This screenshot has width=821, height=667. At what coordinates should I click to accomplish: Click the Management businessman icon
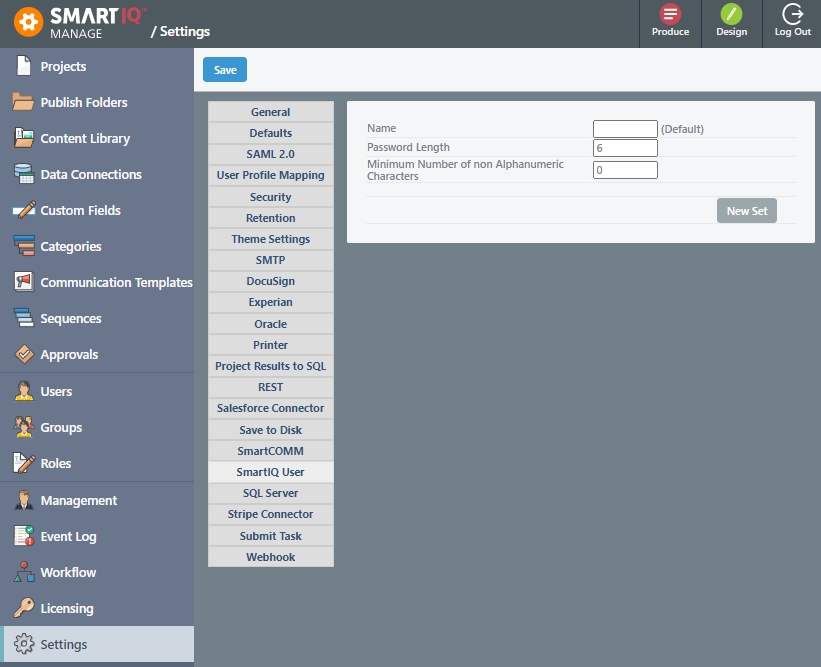point(24,500)
